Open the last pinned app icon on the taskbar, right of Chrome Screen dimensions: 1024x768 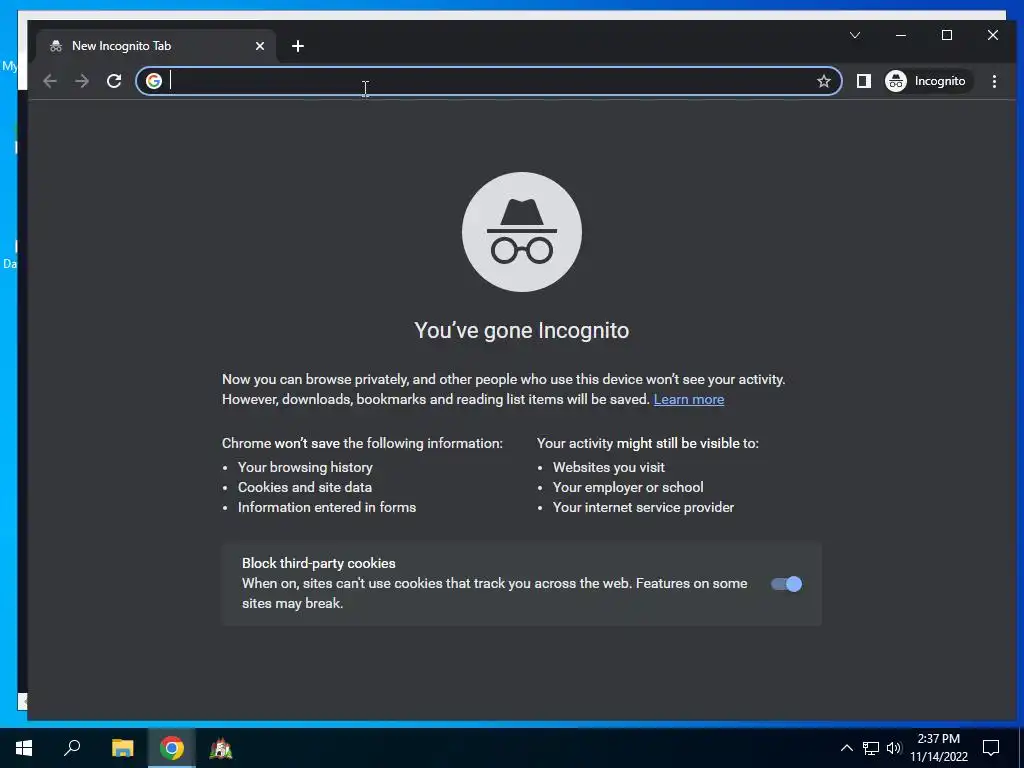[x=221, y=748]
